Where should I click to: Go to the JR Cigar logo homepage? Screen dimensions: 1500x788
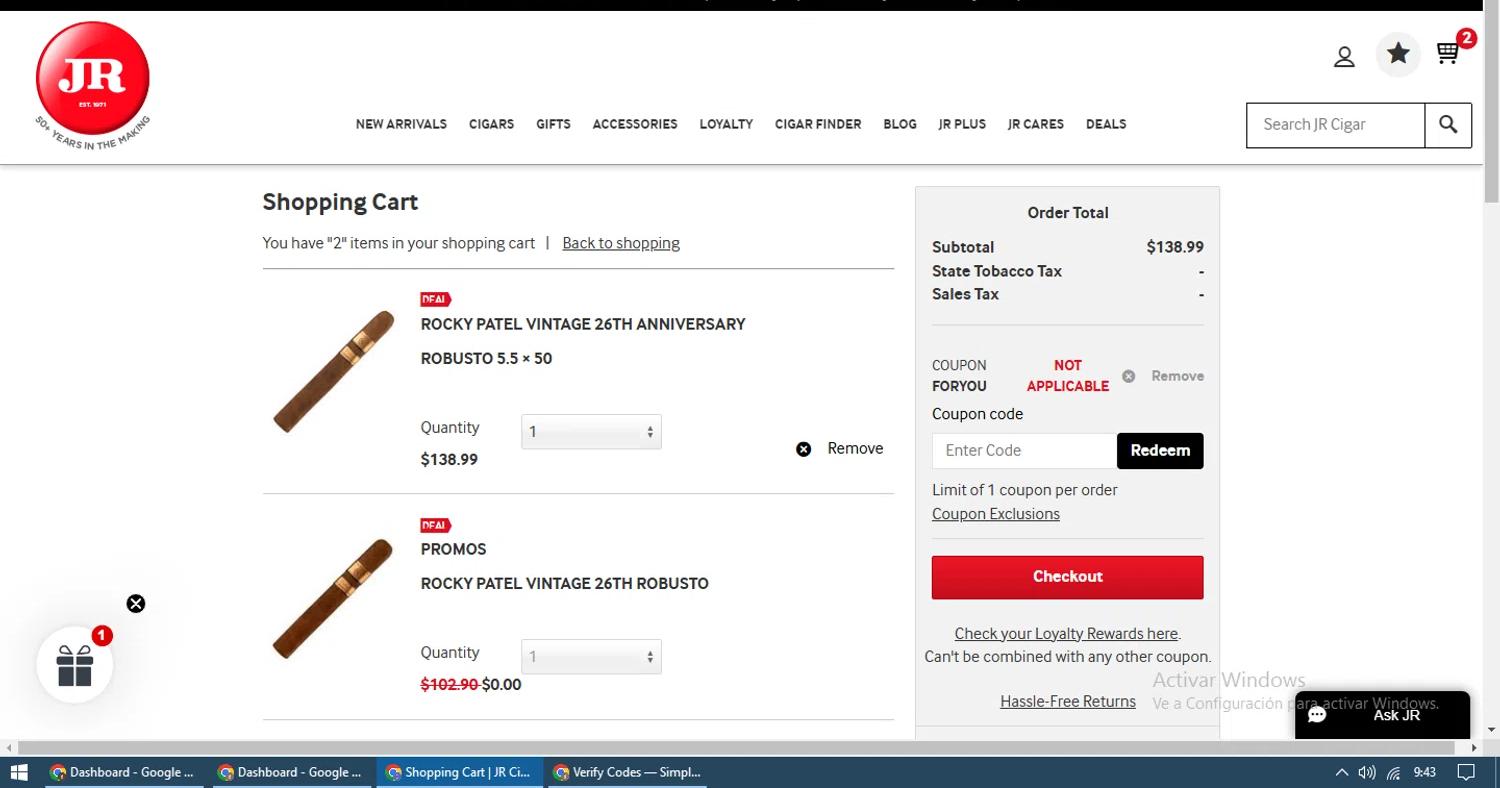pos(93,85)
